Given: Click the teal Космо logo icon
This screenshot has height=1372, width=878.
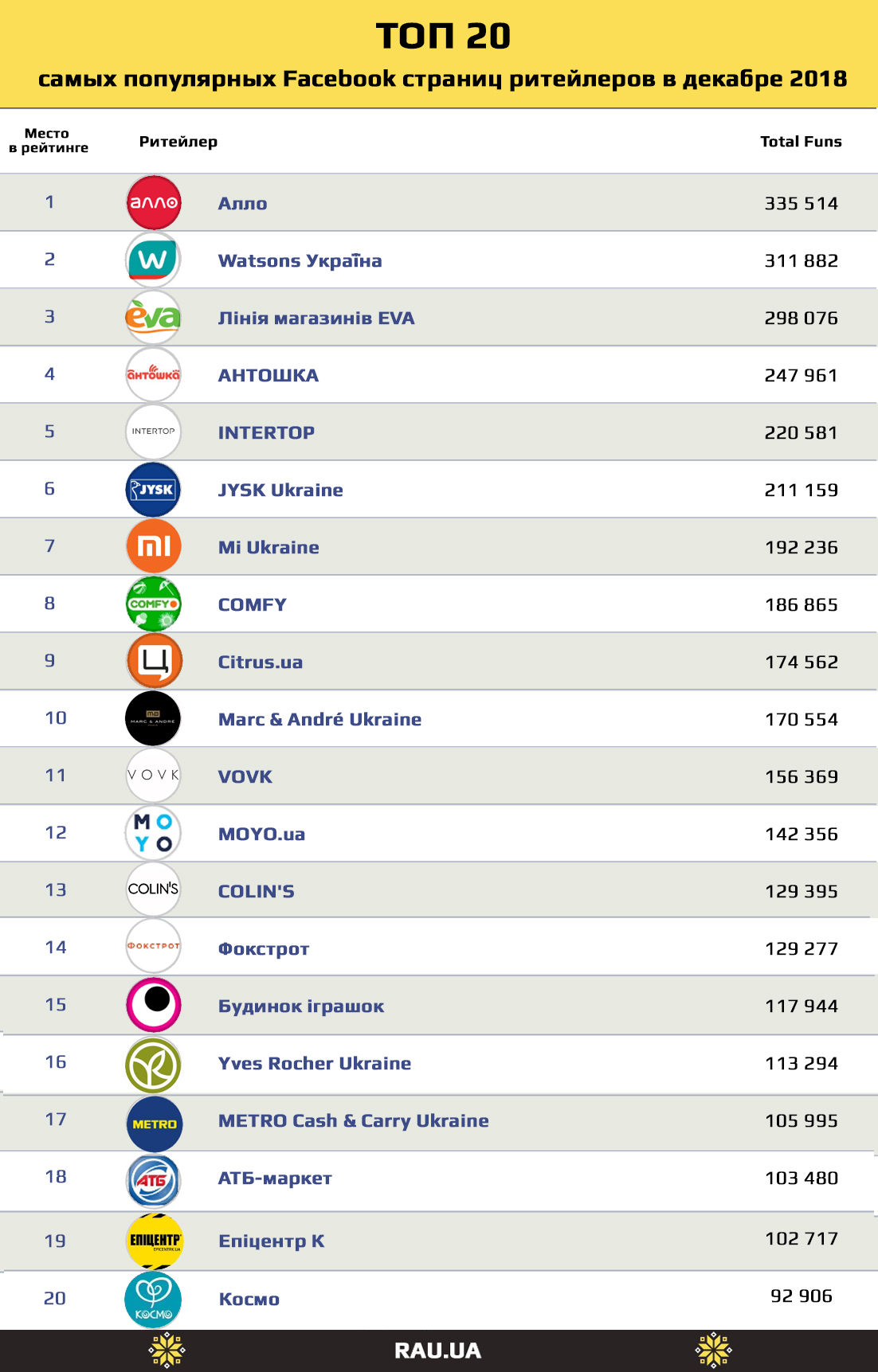Looking at the screenshot, I should coord(154,1300).
